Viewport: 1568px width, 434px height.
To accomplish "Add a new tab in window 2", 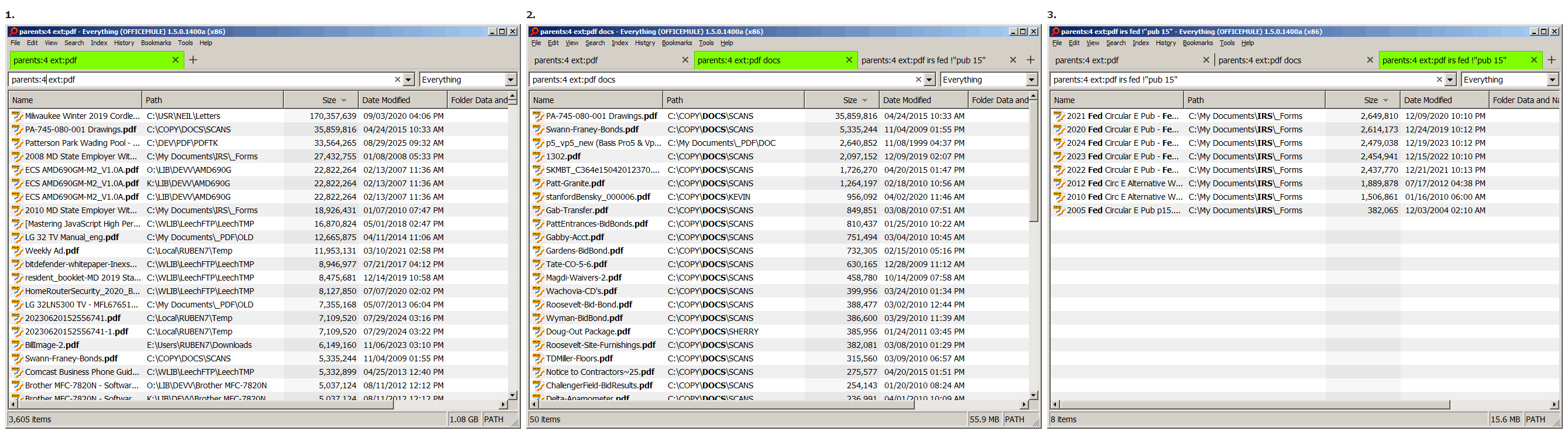I will coord(1031,60).
